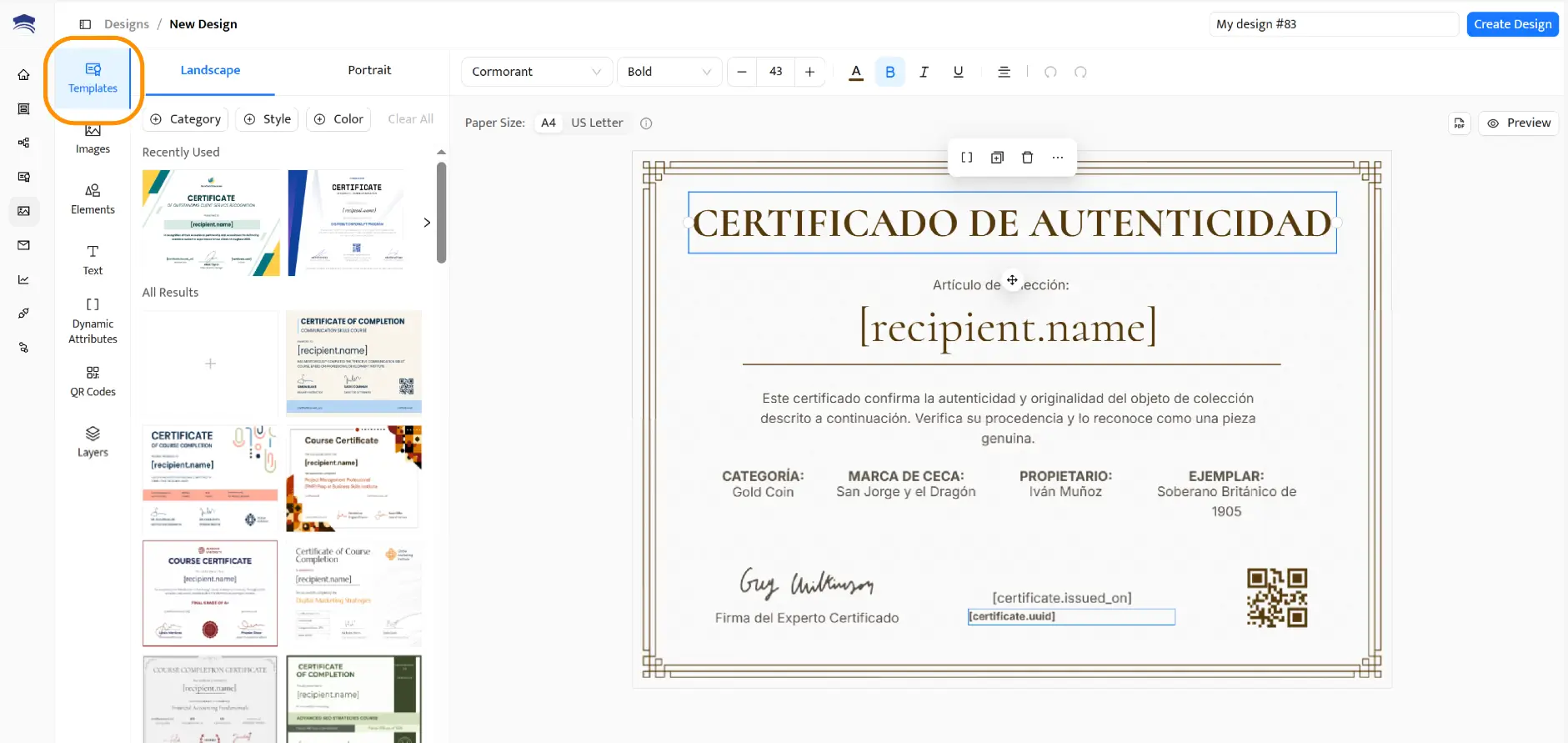Switch to the Portrait tab

[369, 70]
